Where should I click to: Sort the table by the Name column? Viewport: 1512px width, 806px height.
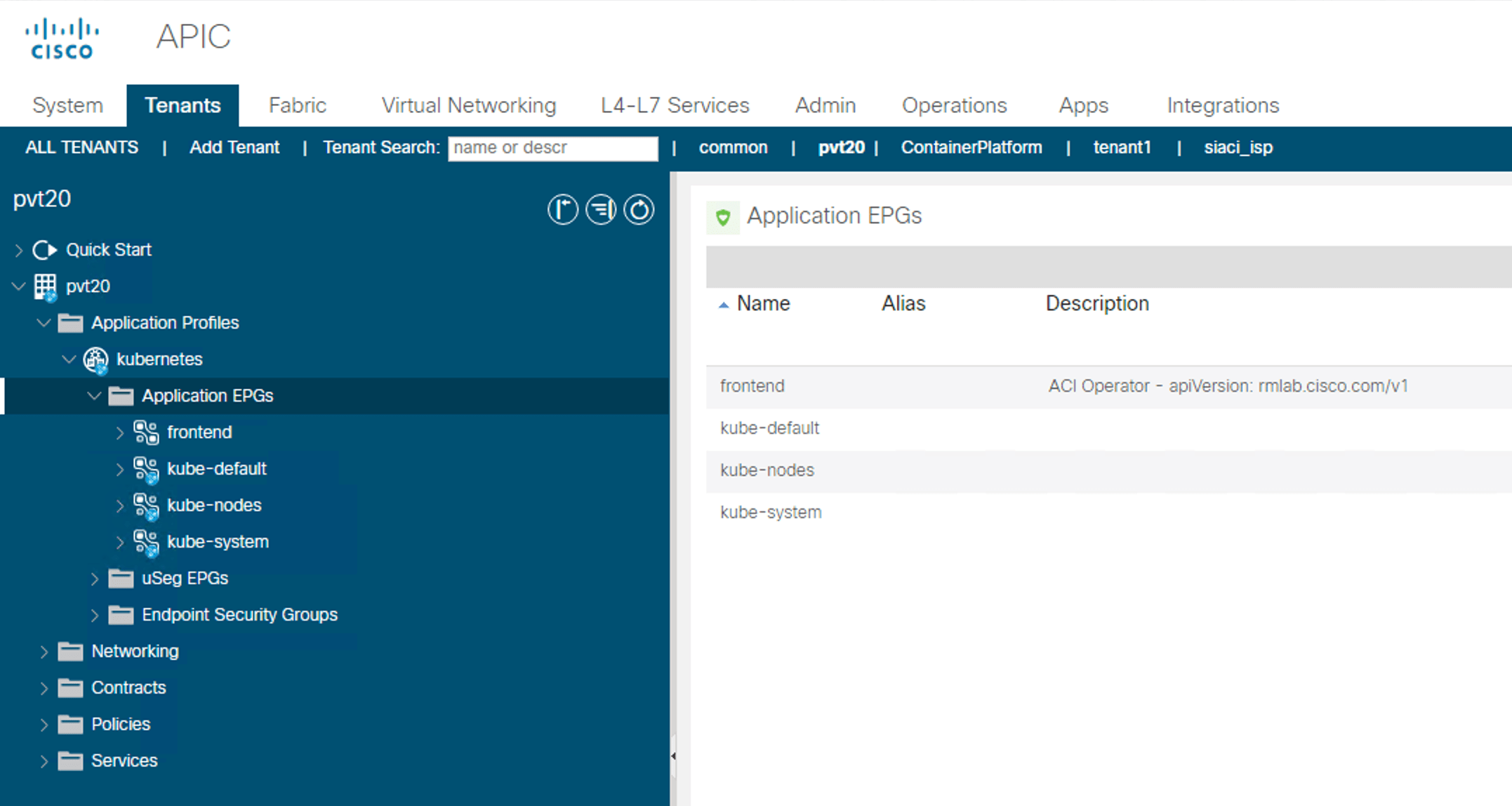(x=763, y=303)
